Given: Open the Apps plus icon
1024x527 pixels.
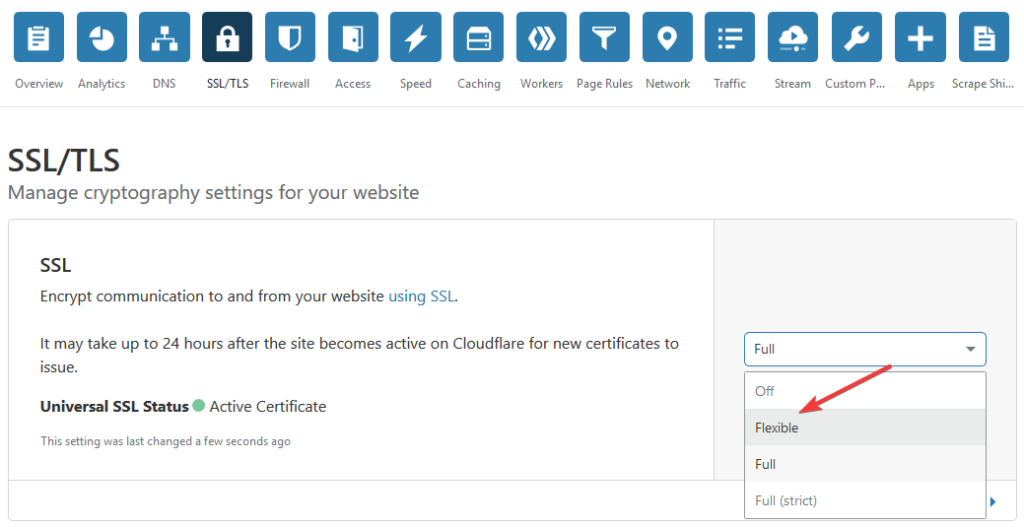Looking at the screenshot, I should (920, 37).
